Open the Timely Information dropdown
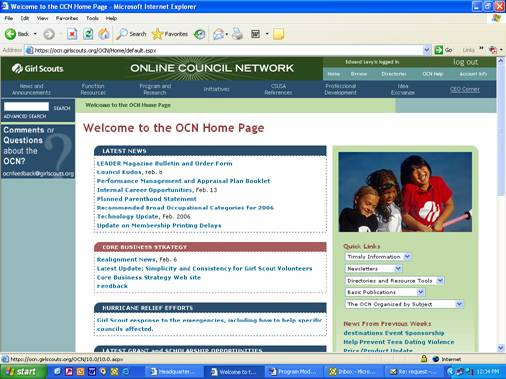The height and width of the screenshot is (379, 506). 378,257
